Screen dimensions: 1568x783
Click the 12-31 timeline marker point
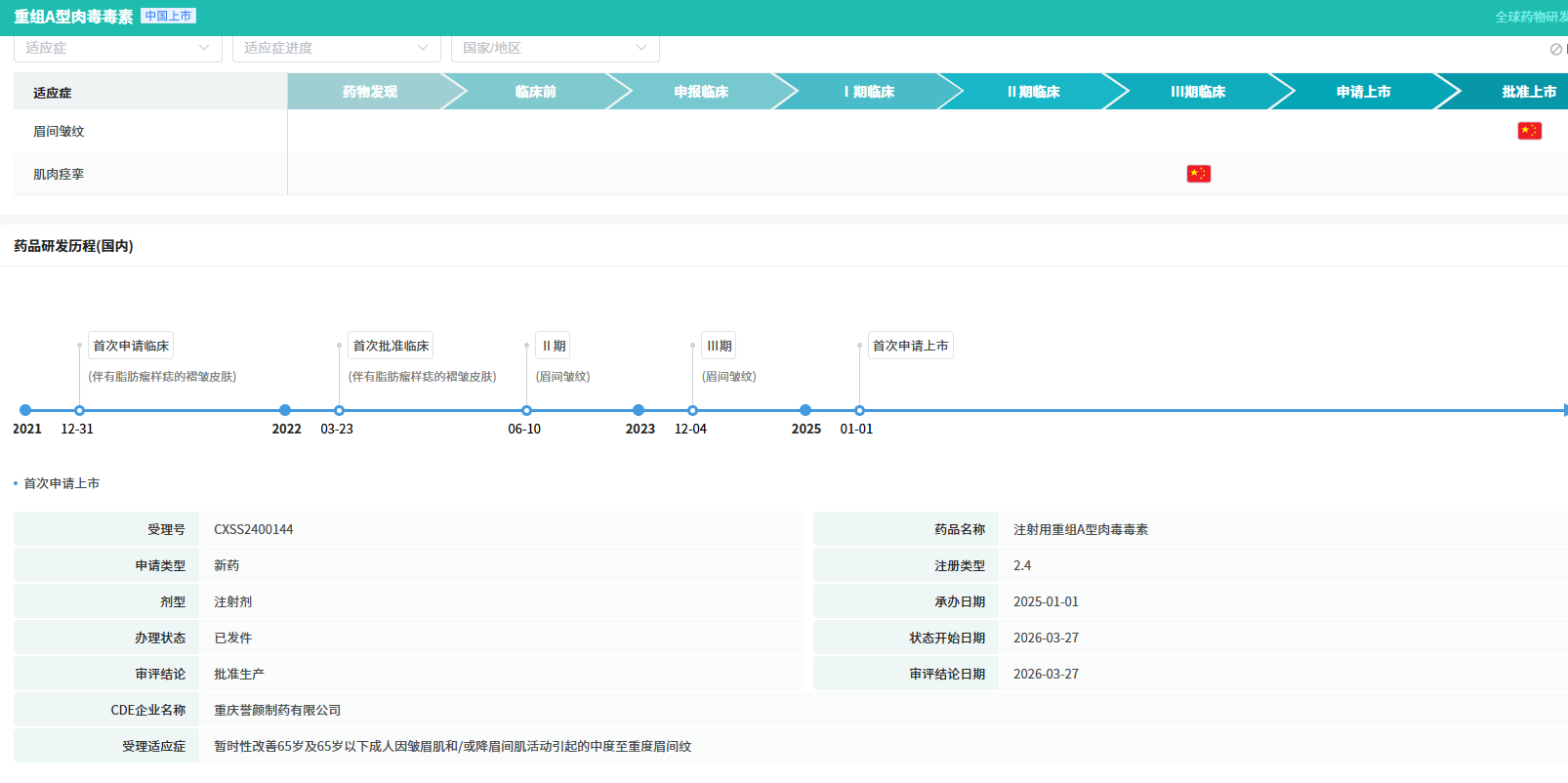point(80,411)
